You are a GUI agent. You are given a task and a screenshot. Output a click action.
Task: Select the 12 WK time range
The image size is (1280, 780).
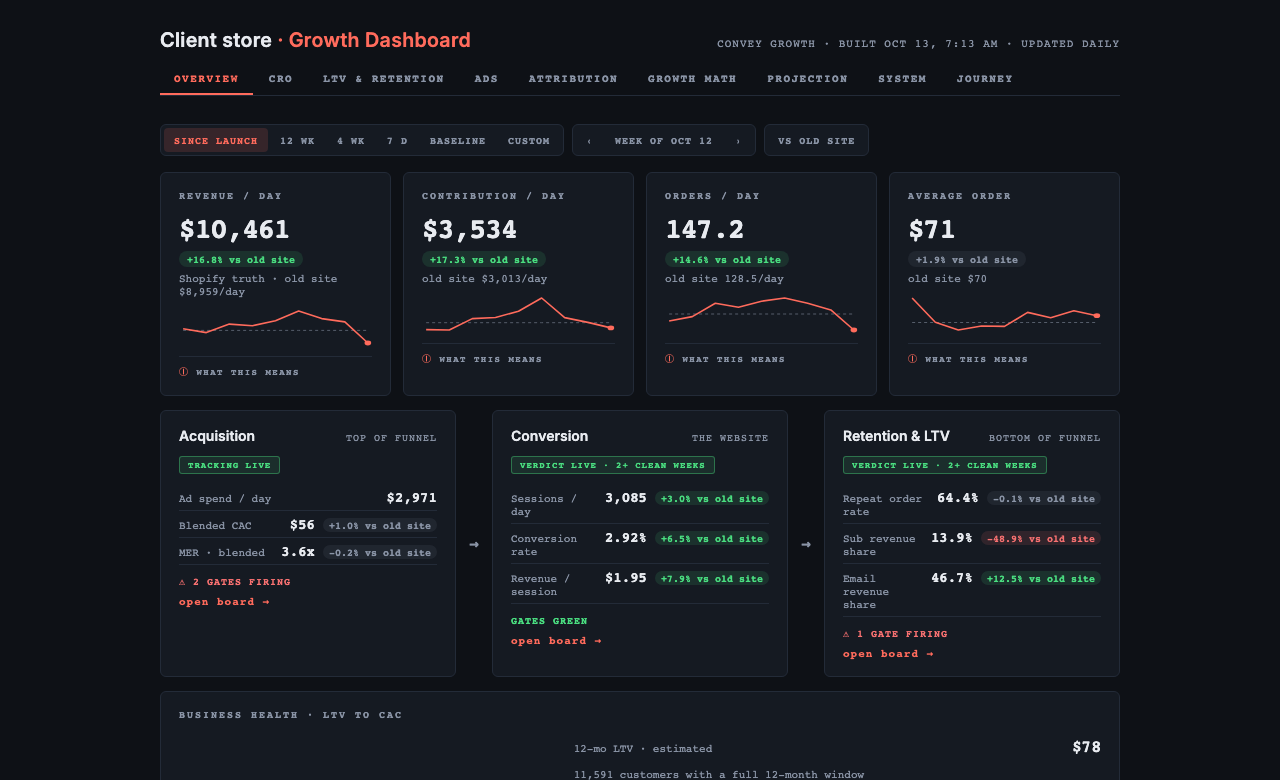(297, 141)
